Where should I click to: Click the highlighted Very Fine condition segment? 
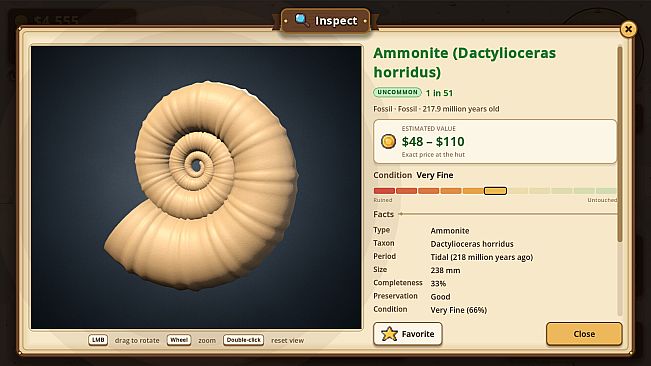(495, 191)
